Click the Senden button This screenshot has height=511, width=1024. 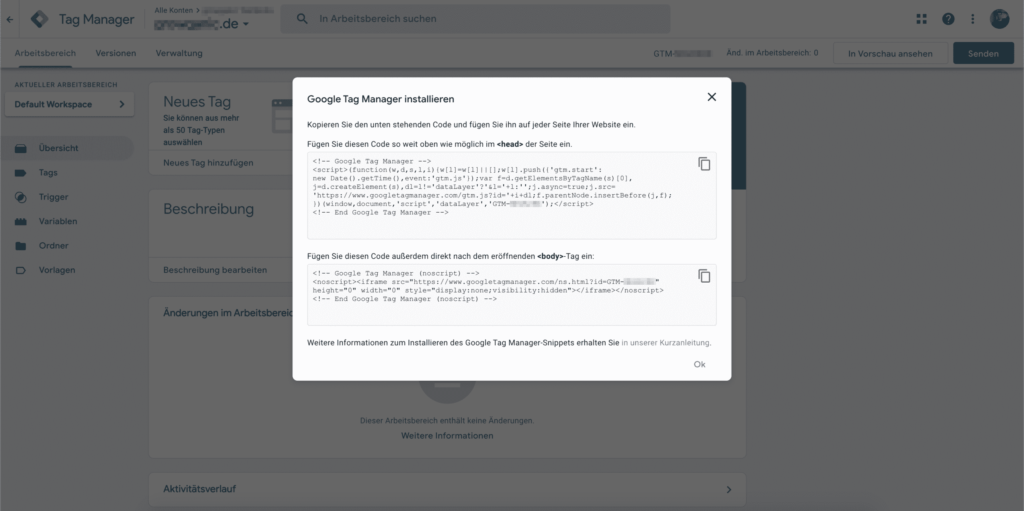tap(984, 54)
